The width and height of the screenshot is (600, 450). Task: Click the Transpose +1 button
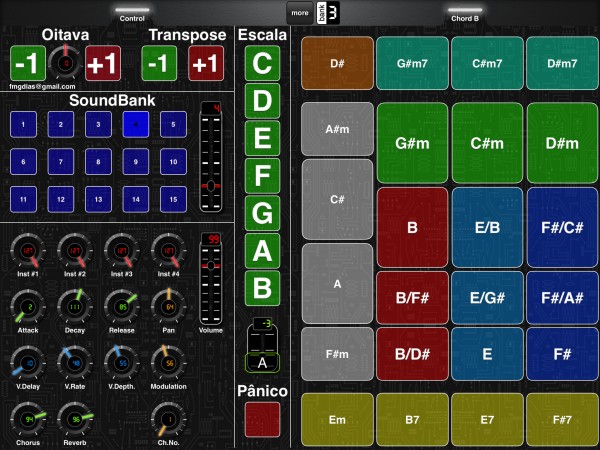[x=206, y=63]
